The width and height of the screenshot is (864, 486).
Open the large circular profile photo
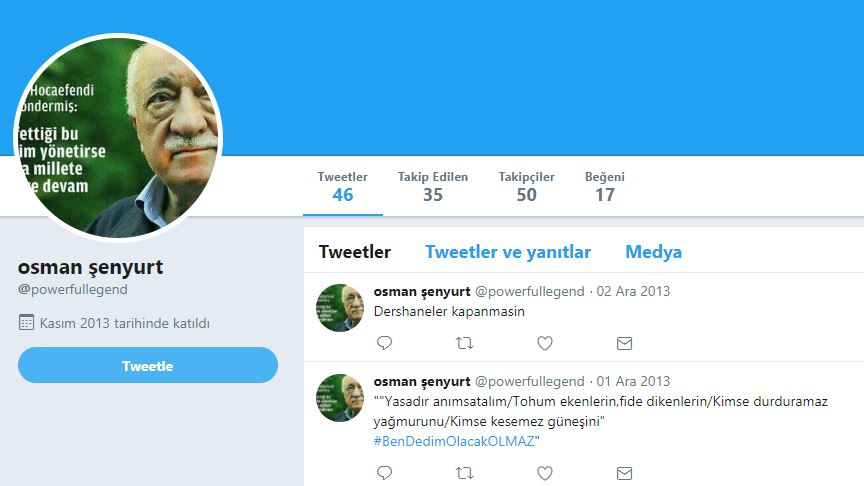118,137
